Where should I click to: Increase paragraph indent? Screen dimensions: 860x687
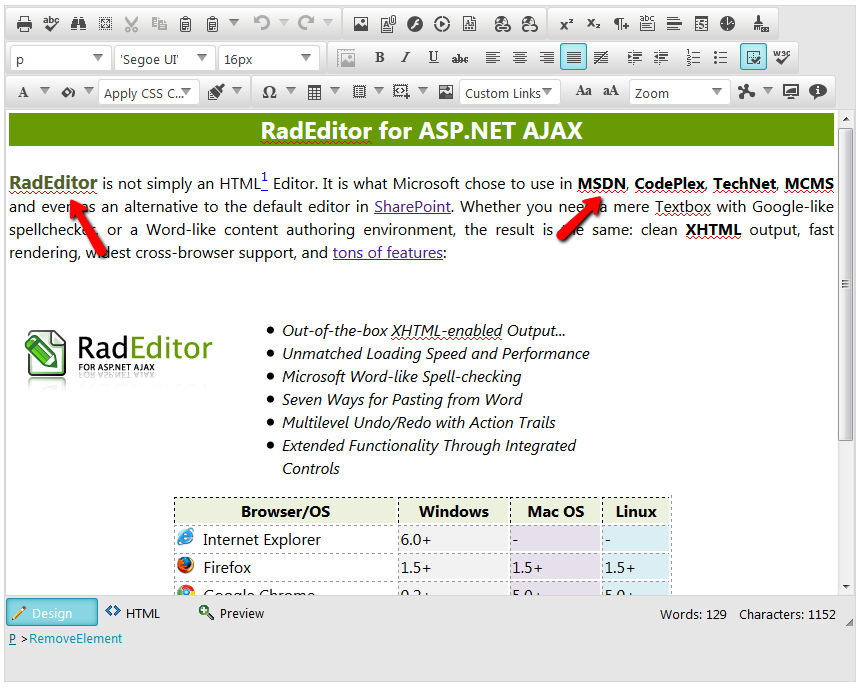click(635, 57)
